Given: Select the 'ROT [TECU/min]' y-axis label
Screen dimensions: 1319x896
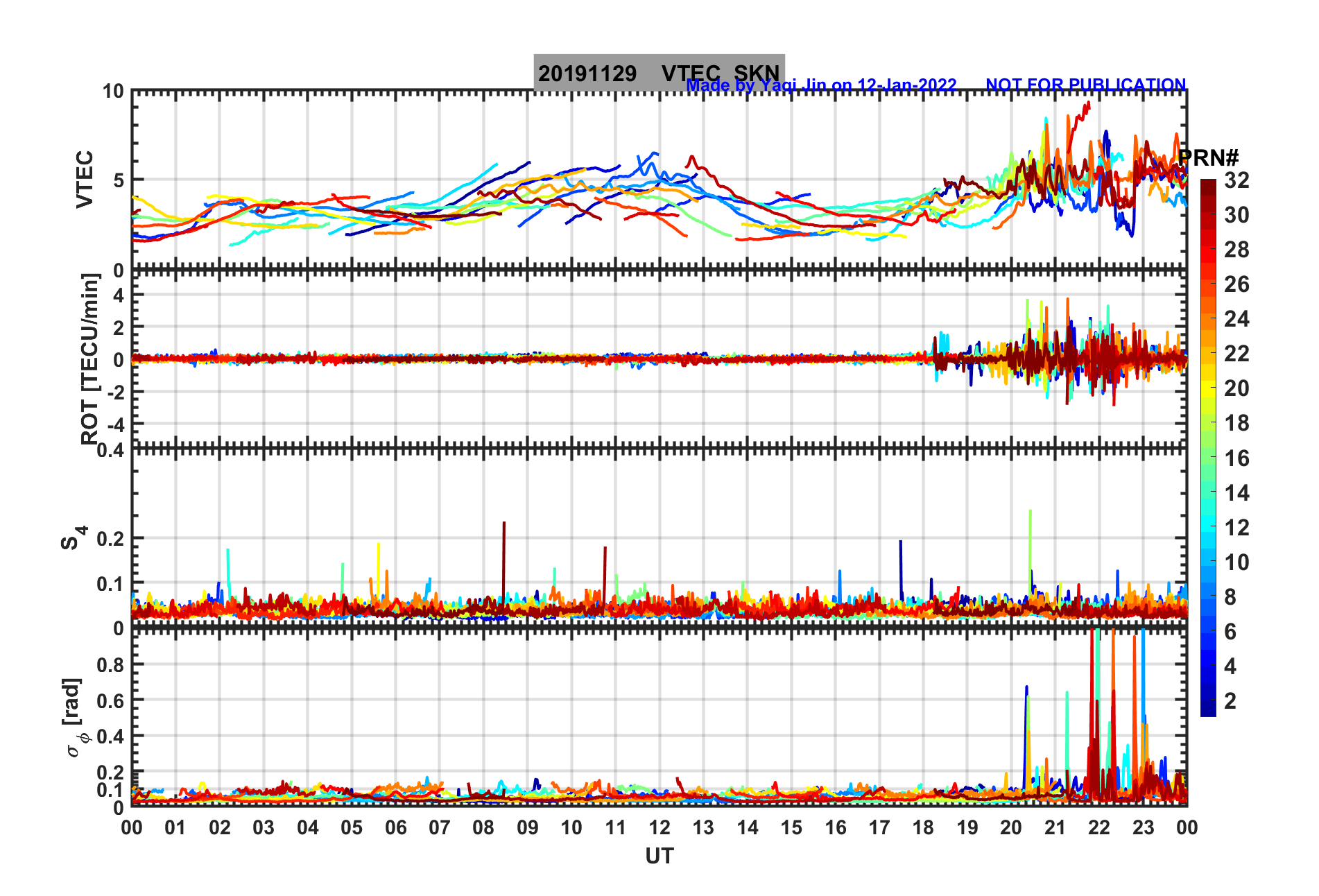Looking at the screenshot, I should click(90, 359).
